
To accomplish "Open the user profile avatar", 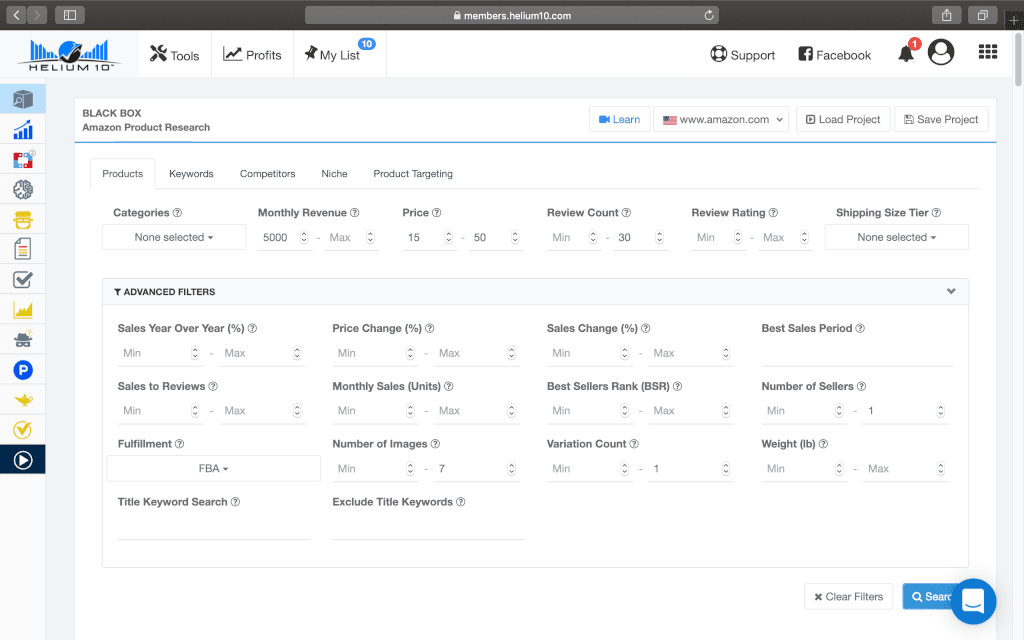I will coord(941,53).
